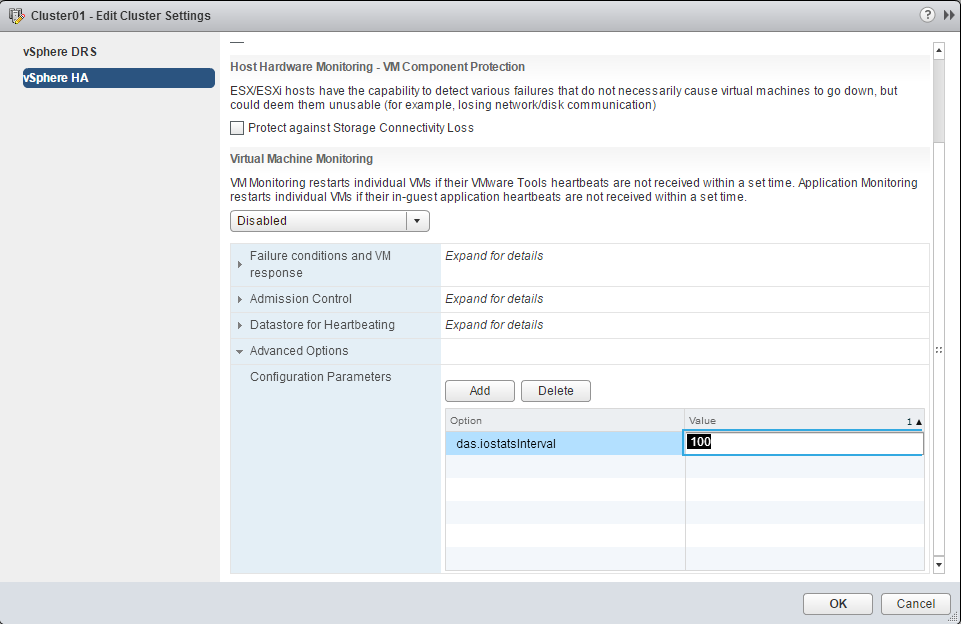Expand Failure conditions and VM response
The width and height of the screenshot is (961, 624).
[x=240, y=264]
